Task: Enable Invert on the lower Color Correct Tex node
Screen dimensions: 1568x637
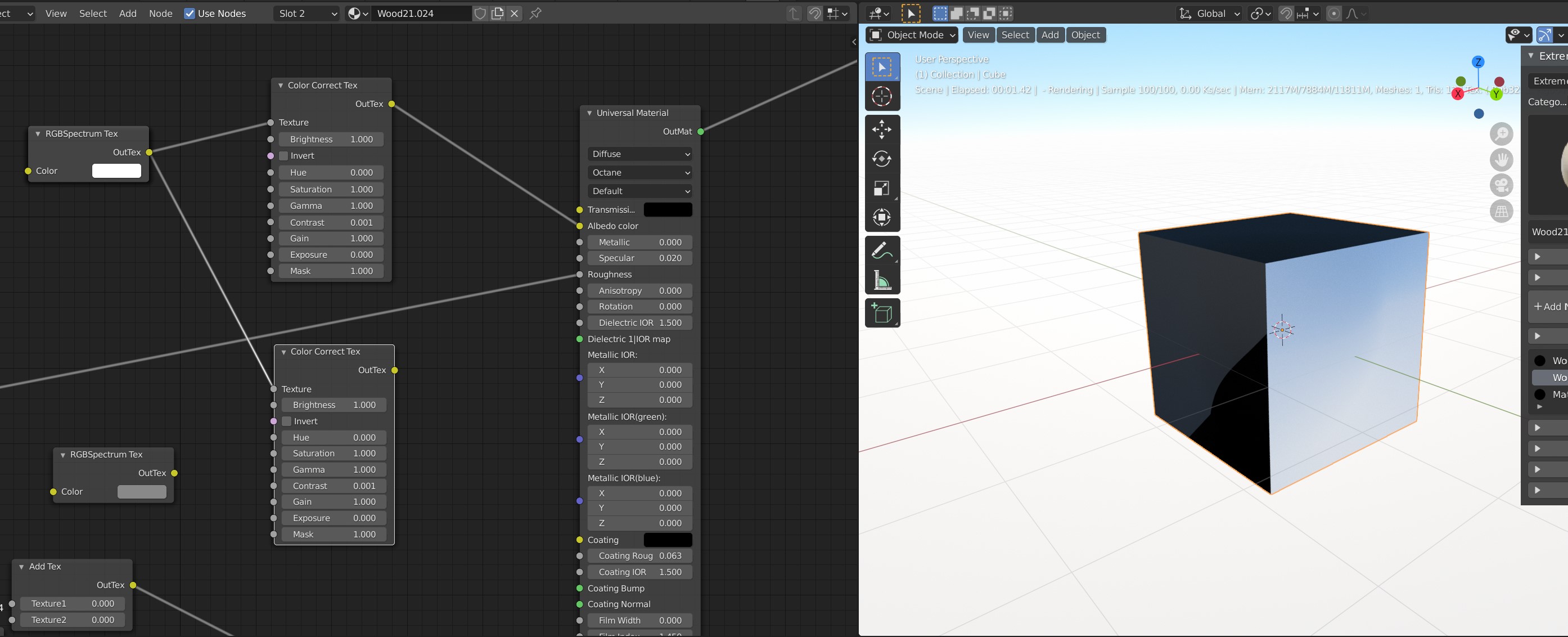Action: coord(287,421)
